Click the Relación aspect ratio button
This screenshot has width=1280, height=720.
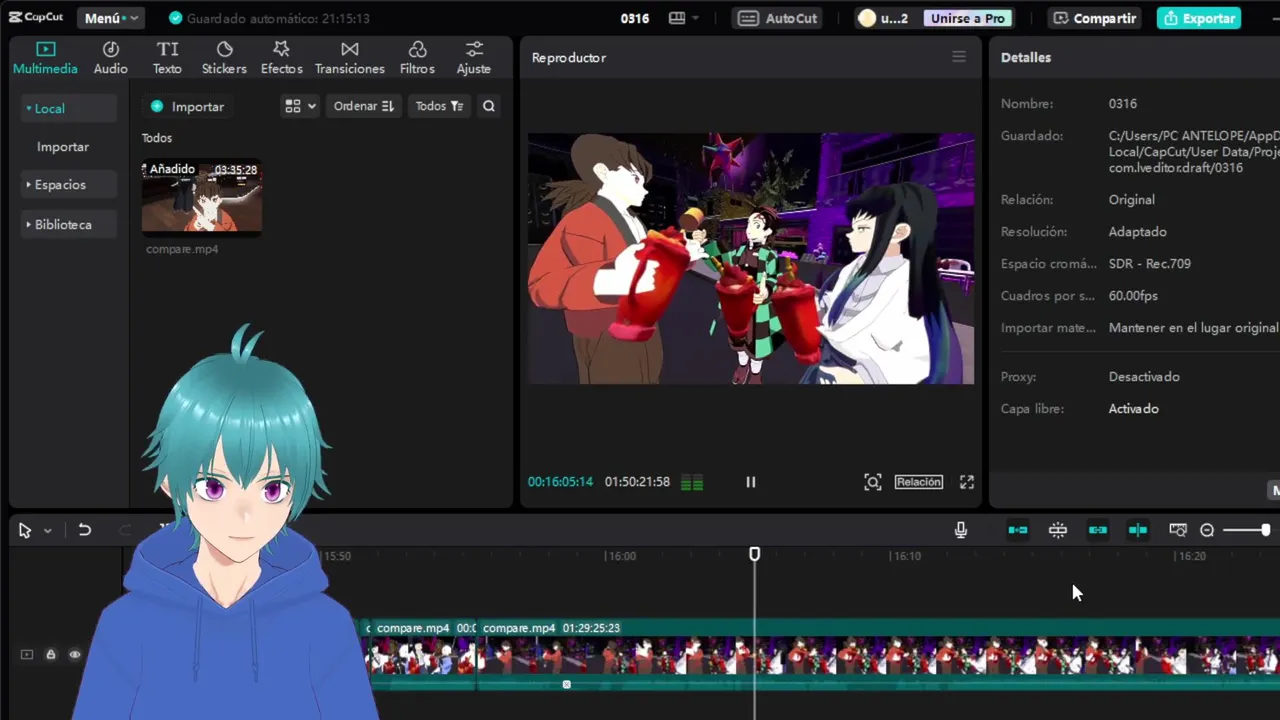tap(919, 482)
